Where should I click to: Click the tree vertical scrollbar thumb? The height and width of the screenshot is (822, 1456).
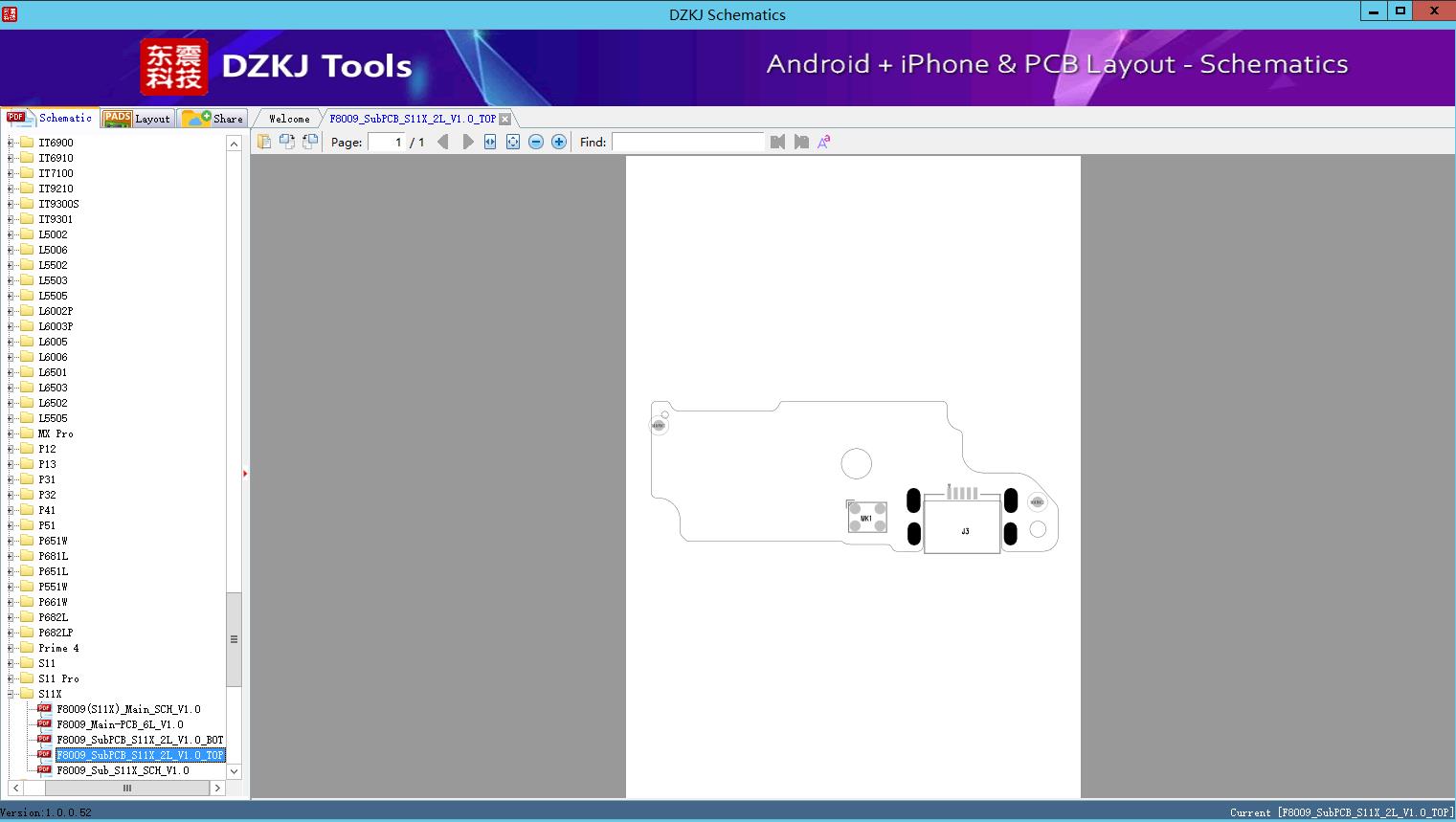tap(234, 639)
